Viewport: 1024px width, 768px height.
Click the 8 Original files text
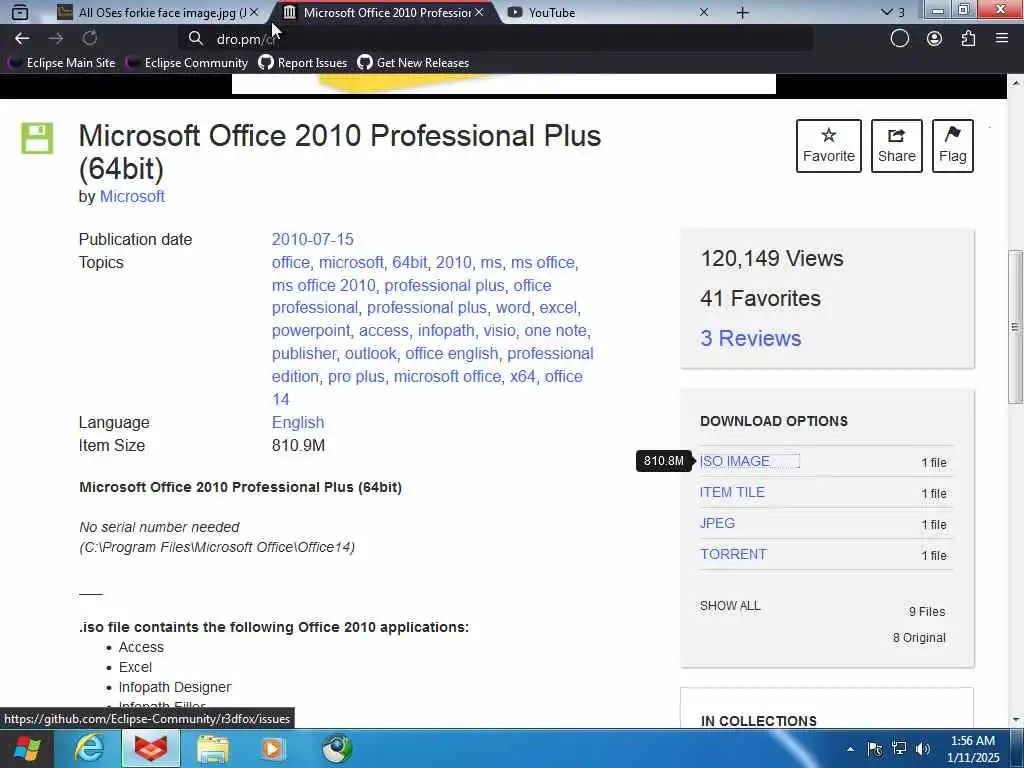[919, 637]
